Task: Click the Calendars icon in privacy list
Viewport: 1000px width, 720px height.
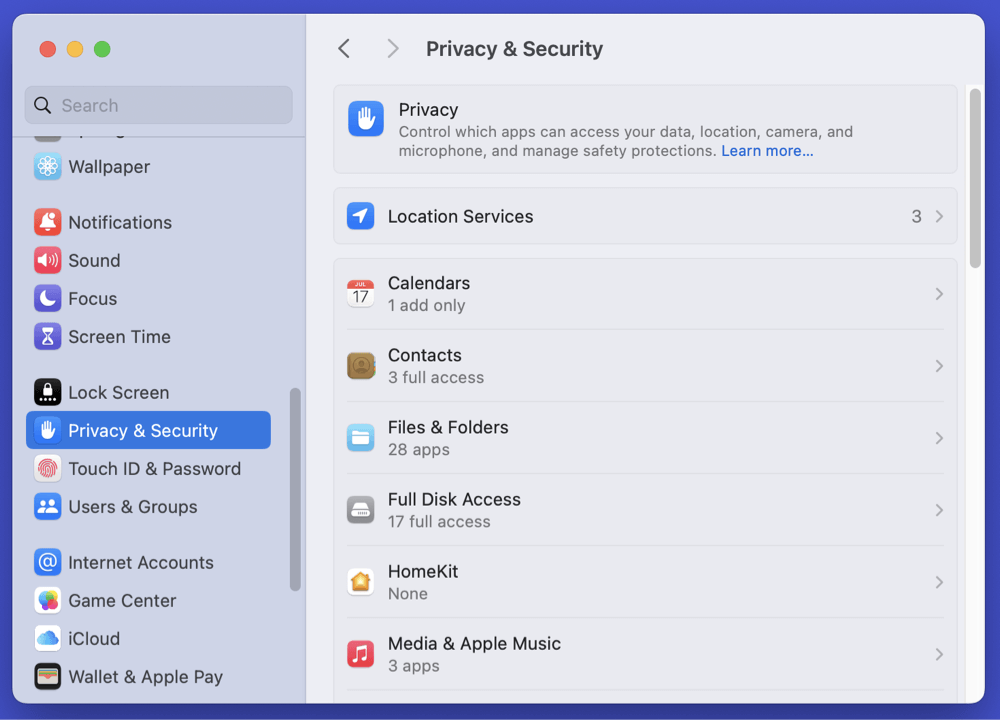Action: coord(360,294)
